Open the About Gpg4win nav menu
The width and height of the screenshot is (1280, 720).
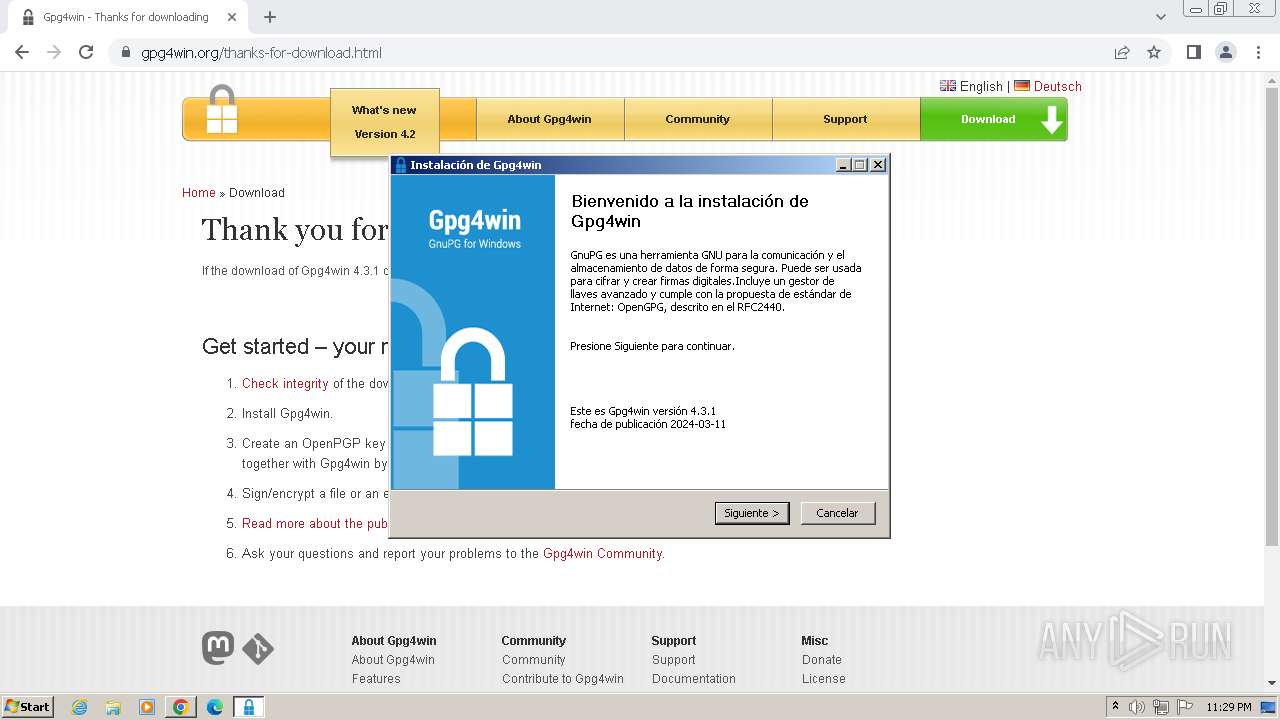[x=549, y=119]
